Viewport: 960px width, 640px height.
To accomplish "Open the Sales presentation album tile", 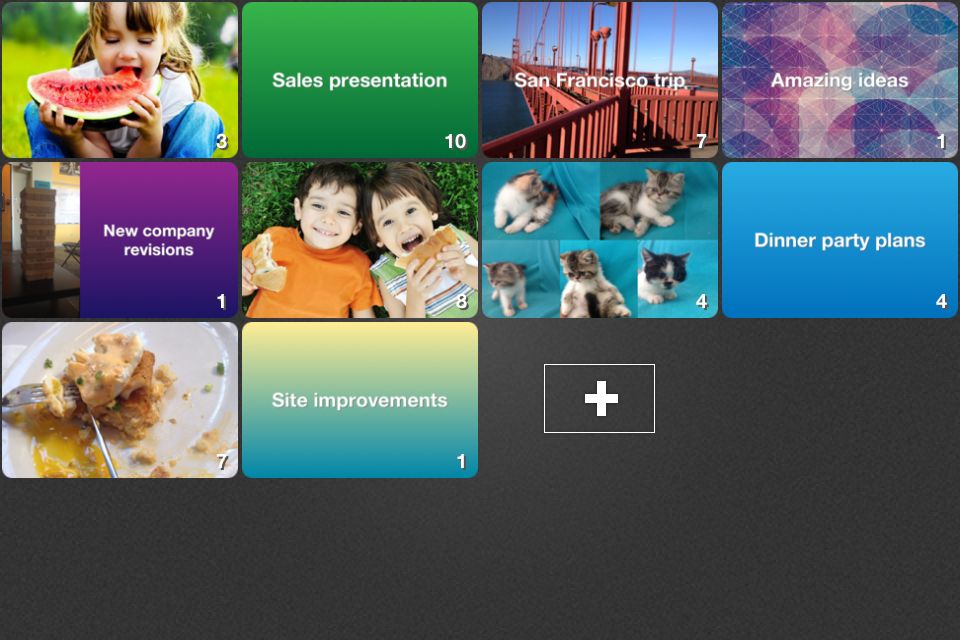I will 360,80.
